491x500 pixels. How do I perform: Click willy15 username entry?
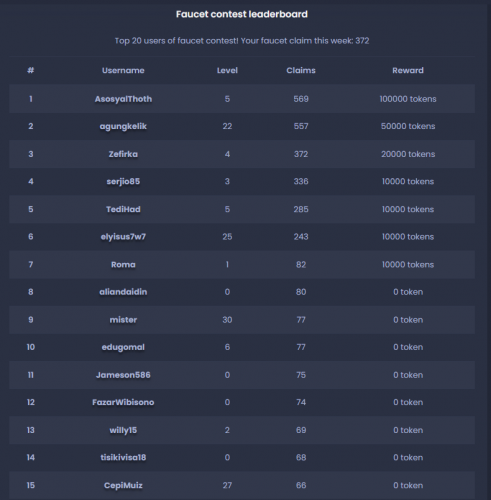123,430
